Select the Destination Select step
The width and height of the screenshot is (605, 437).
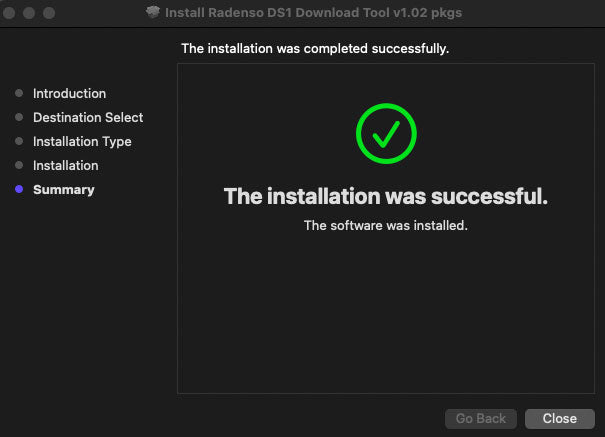pyautogui.click(x=88, y=117)
